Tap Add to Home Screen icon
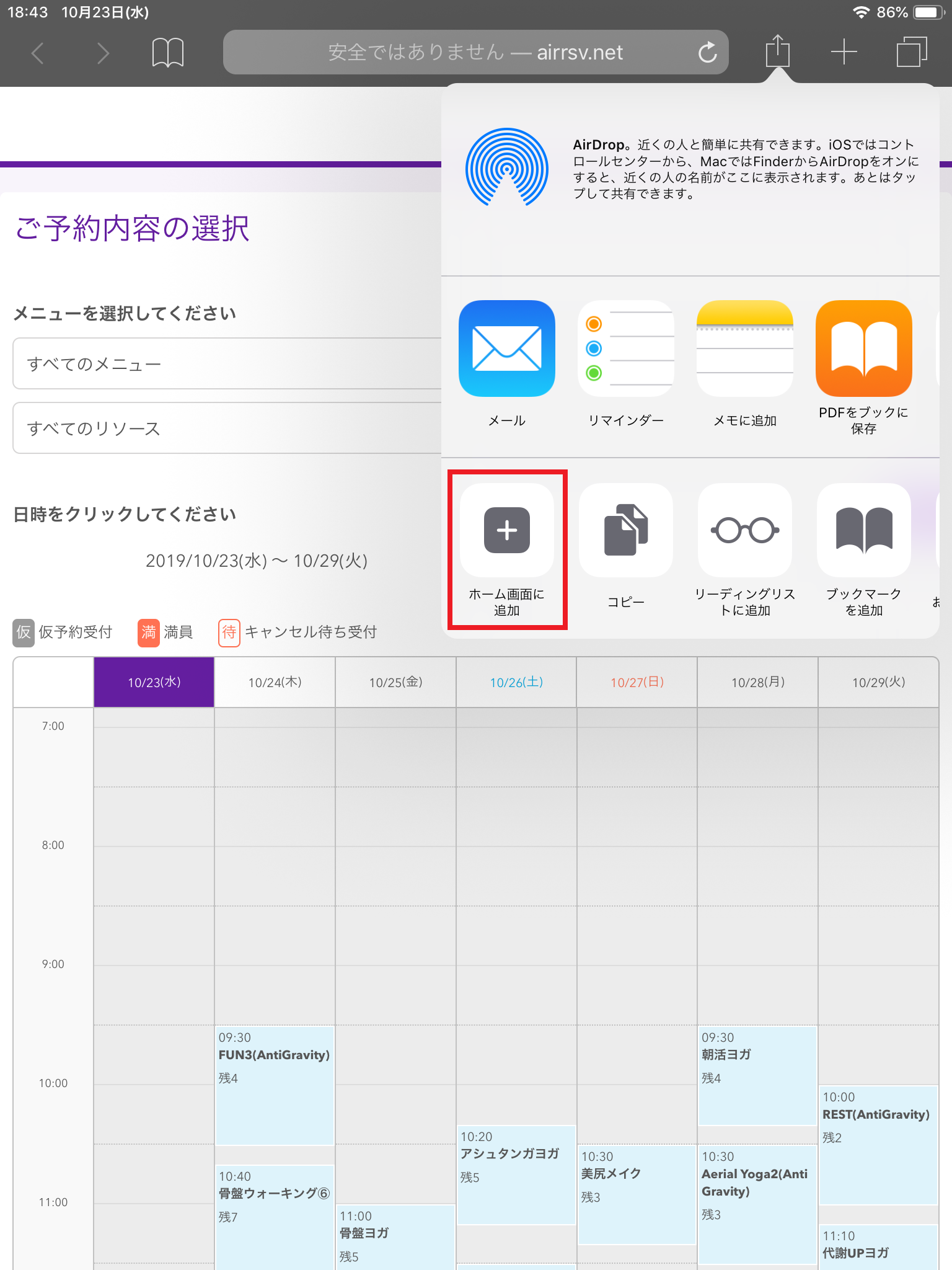The image size is (952, 1270). 507,530
